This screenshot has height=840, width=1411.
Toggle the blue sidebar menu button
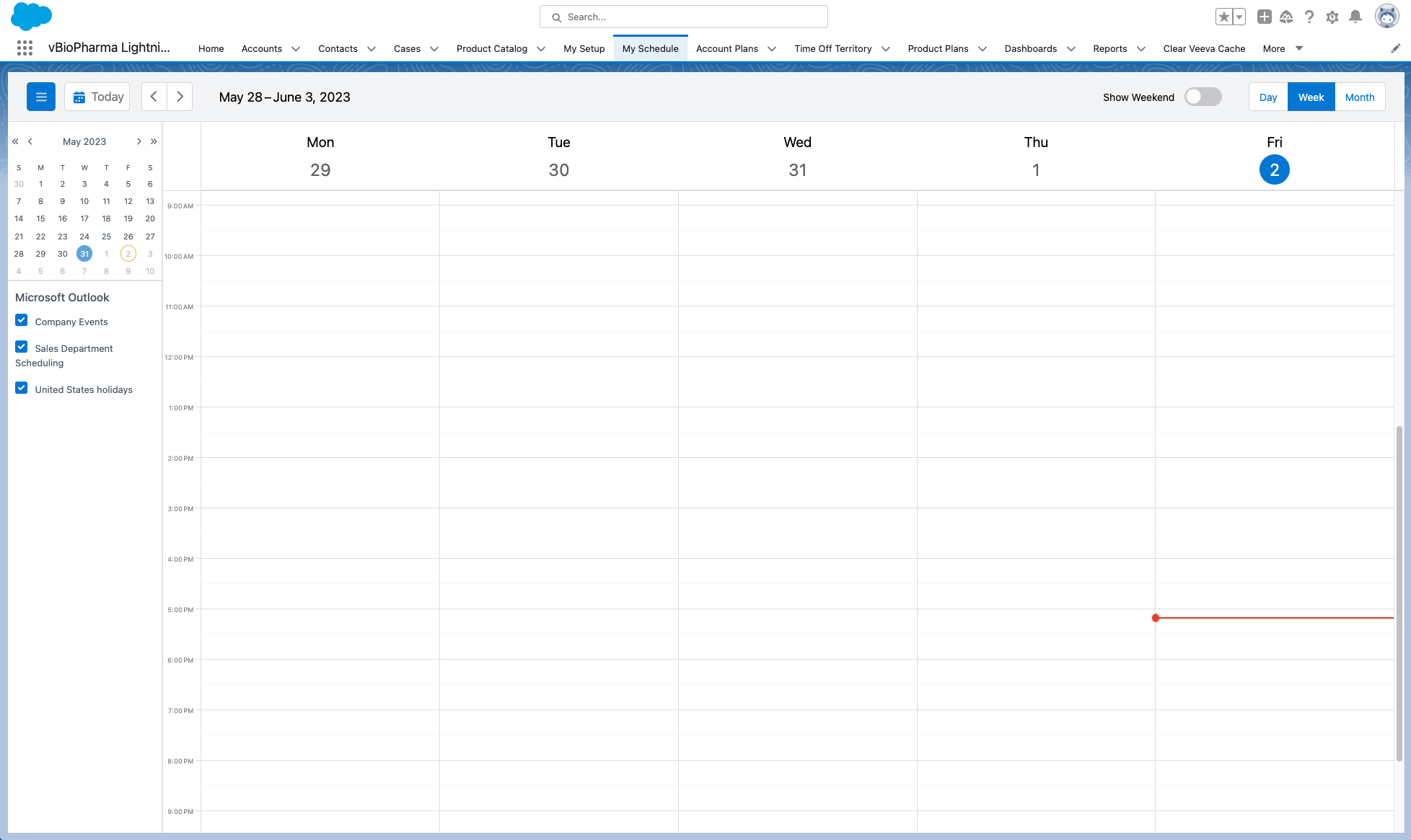coord(41,97)
